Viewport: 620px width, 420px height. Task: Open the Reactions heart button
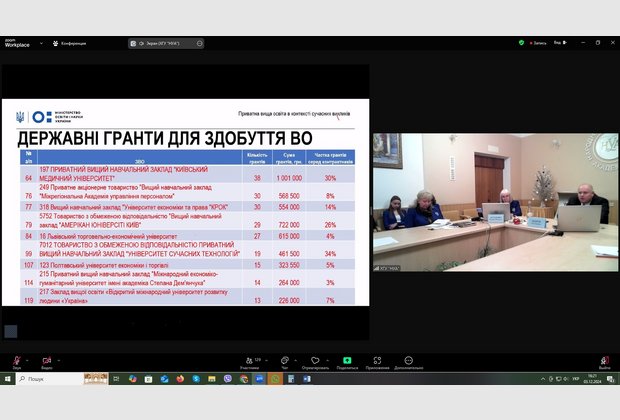pos(315,362)
